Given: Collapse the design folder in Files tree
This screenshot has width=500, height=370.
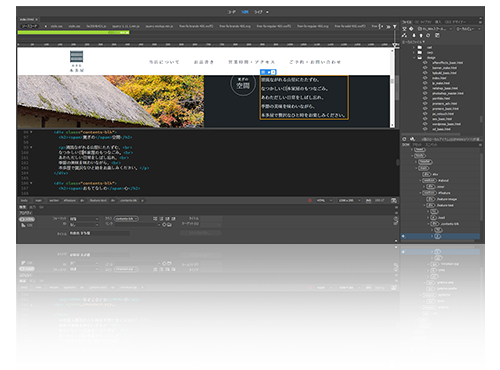Looking at the screenshot, I should pos(414,57).
